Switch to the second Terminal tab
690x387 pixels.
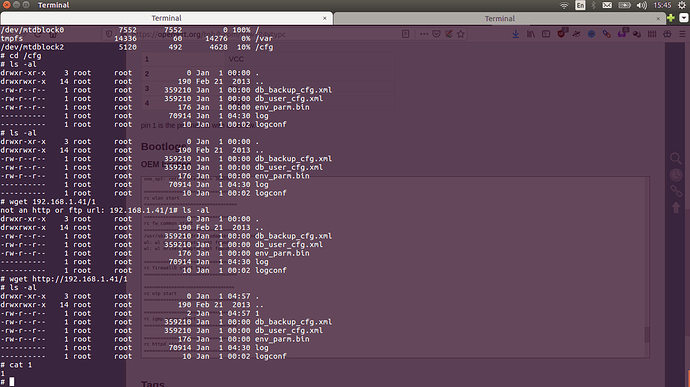coord(499,18)
